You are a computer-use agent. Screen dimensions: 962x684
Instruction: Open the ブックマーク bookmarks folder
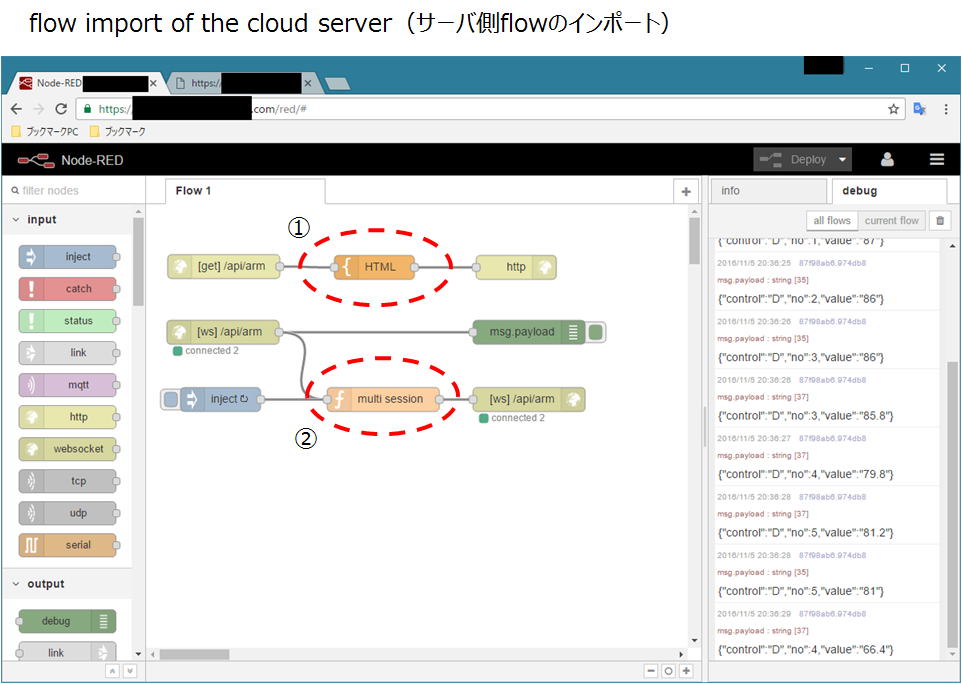pos(118,131)
